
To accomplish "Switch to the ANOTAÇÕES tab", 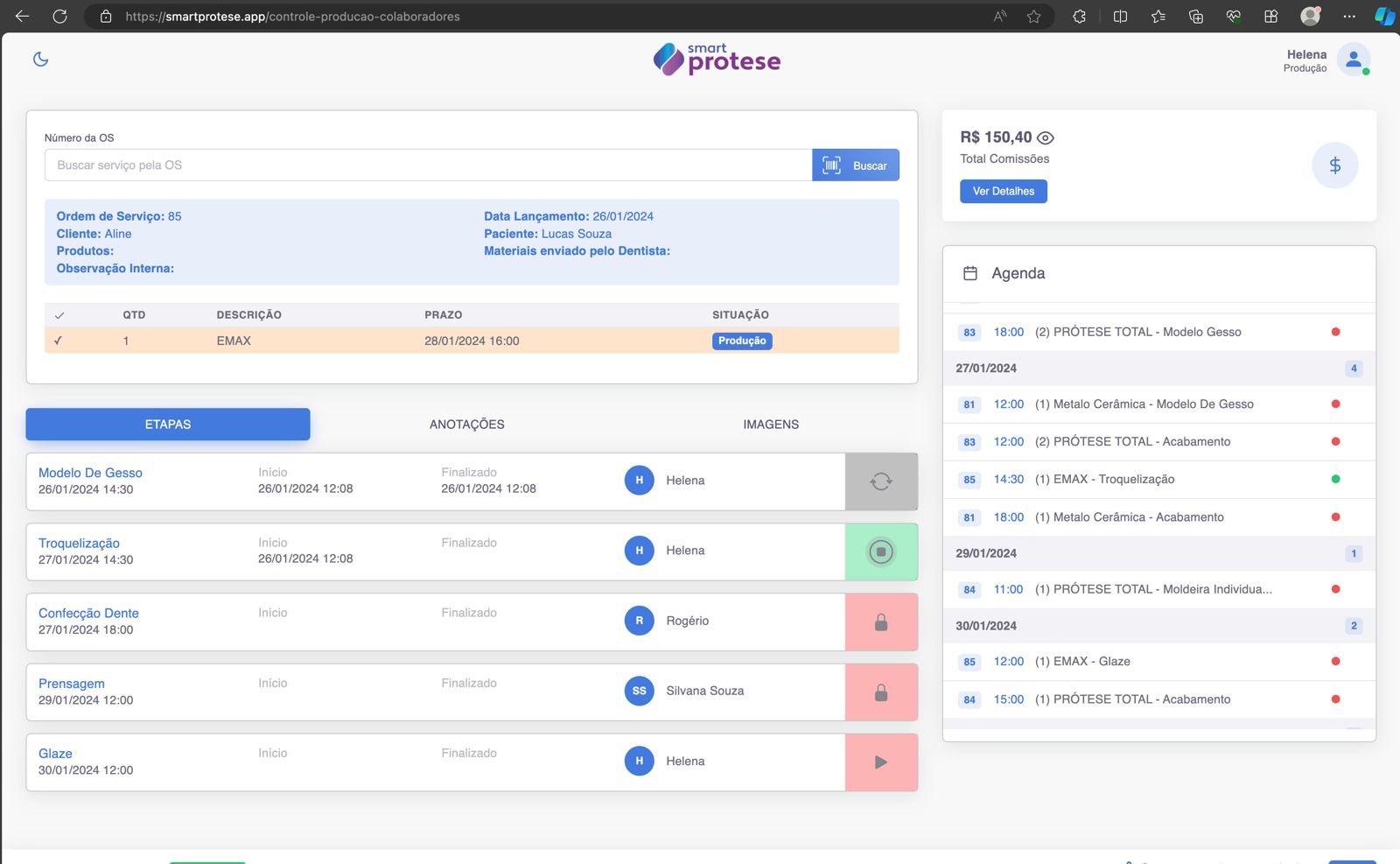I will click(467, 425).
